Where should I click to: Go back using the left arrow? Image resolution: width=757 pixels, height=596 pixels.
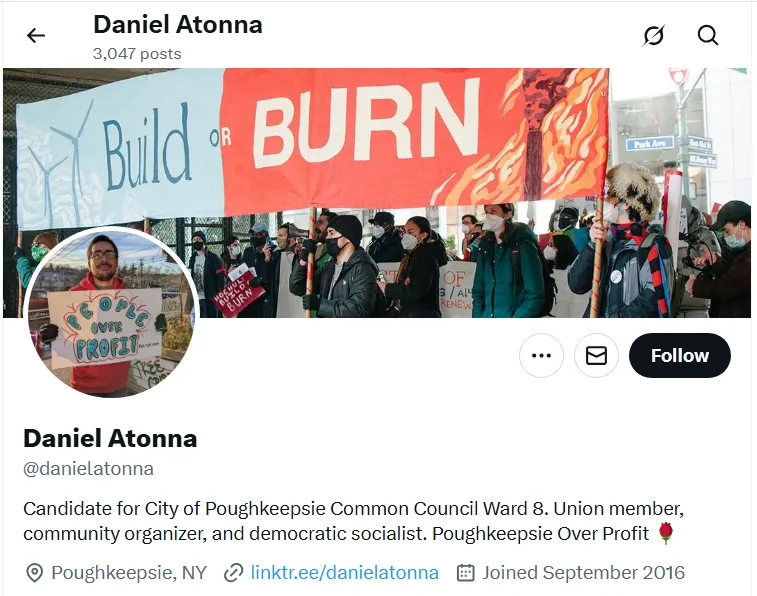coord(36,35)
